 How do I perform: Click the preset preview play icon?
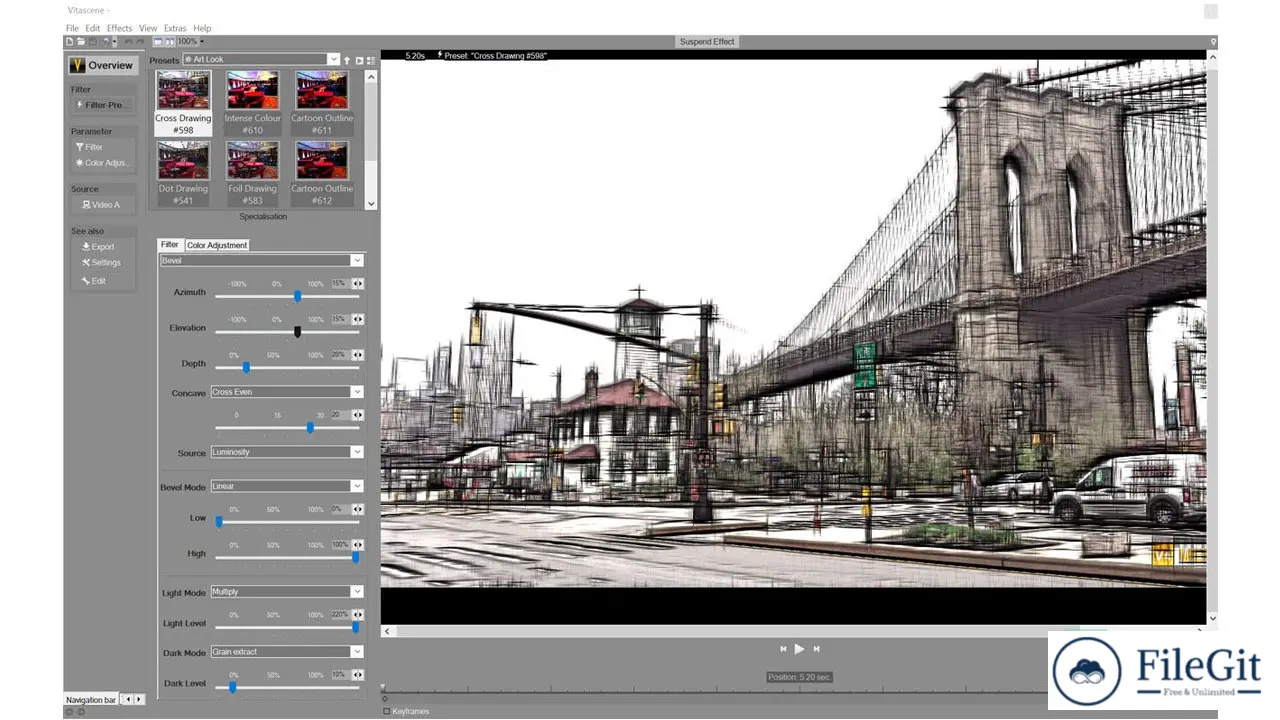click(x=359, y=60)
